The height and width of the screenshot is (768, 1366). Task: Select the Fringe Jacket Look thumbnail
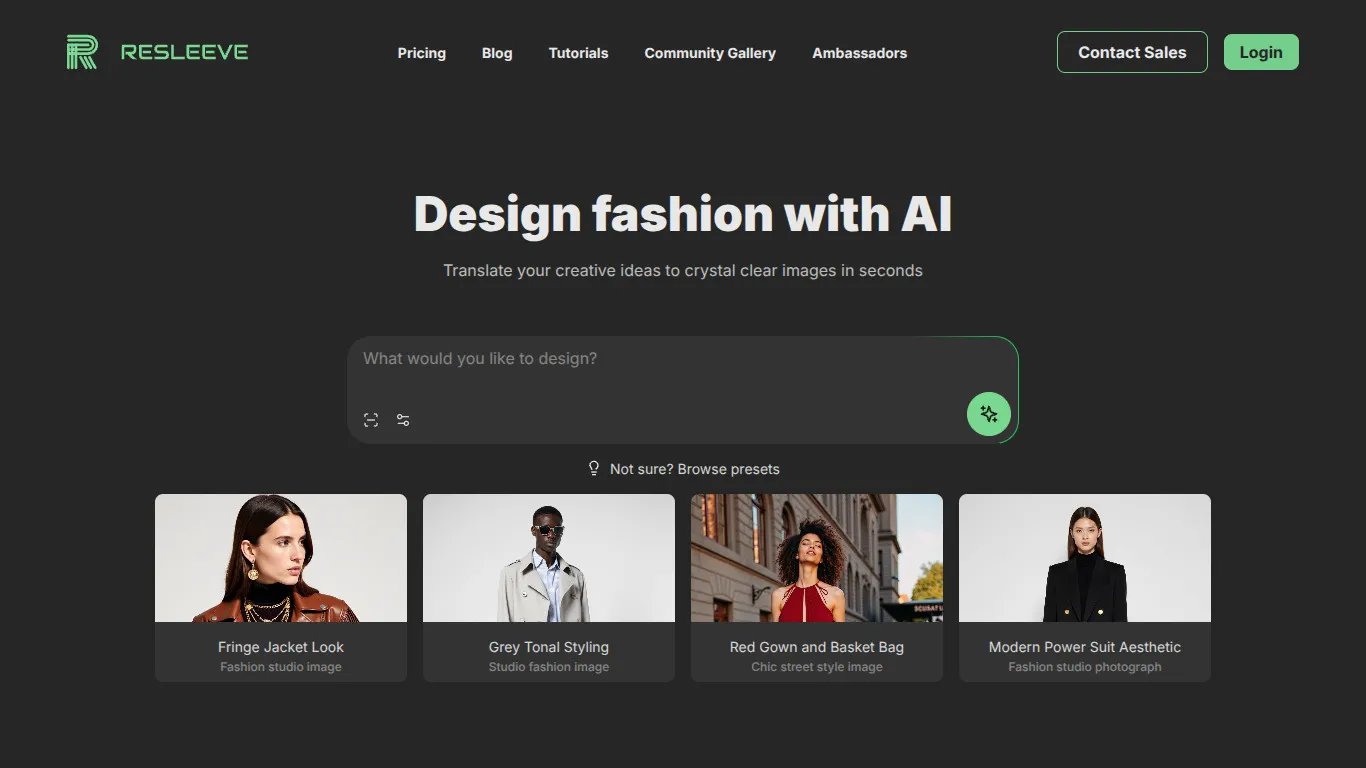[281, 558]
